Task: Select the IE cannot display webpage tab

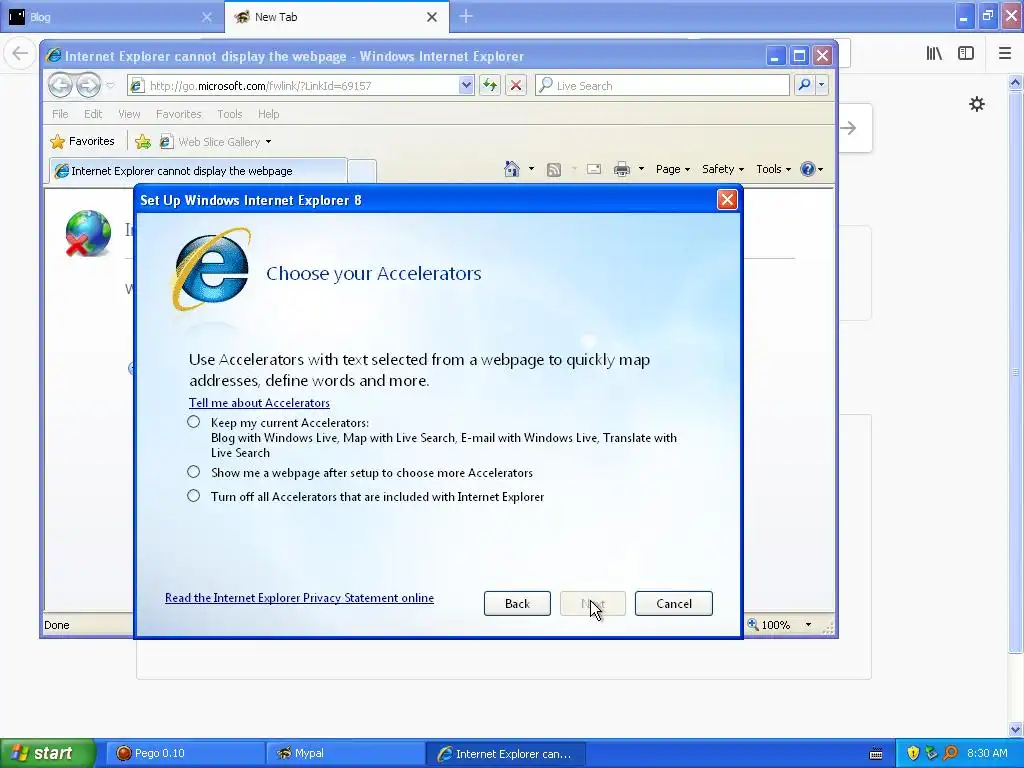Action: (198, 171)
